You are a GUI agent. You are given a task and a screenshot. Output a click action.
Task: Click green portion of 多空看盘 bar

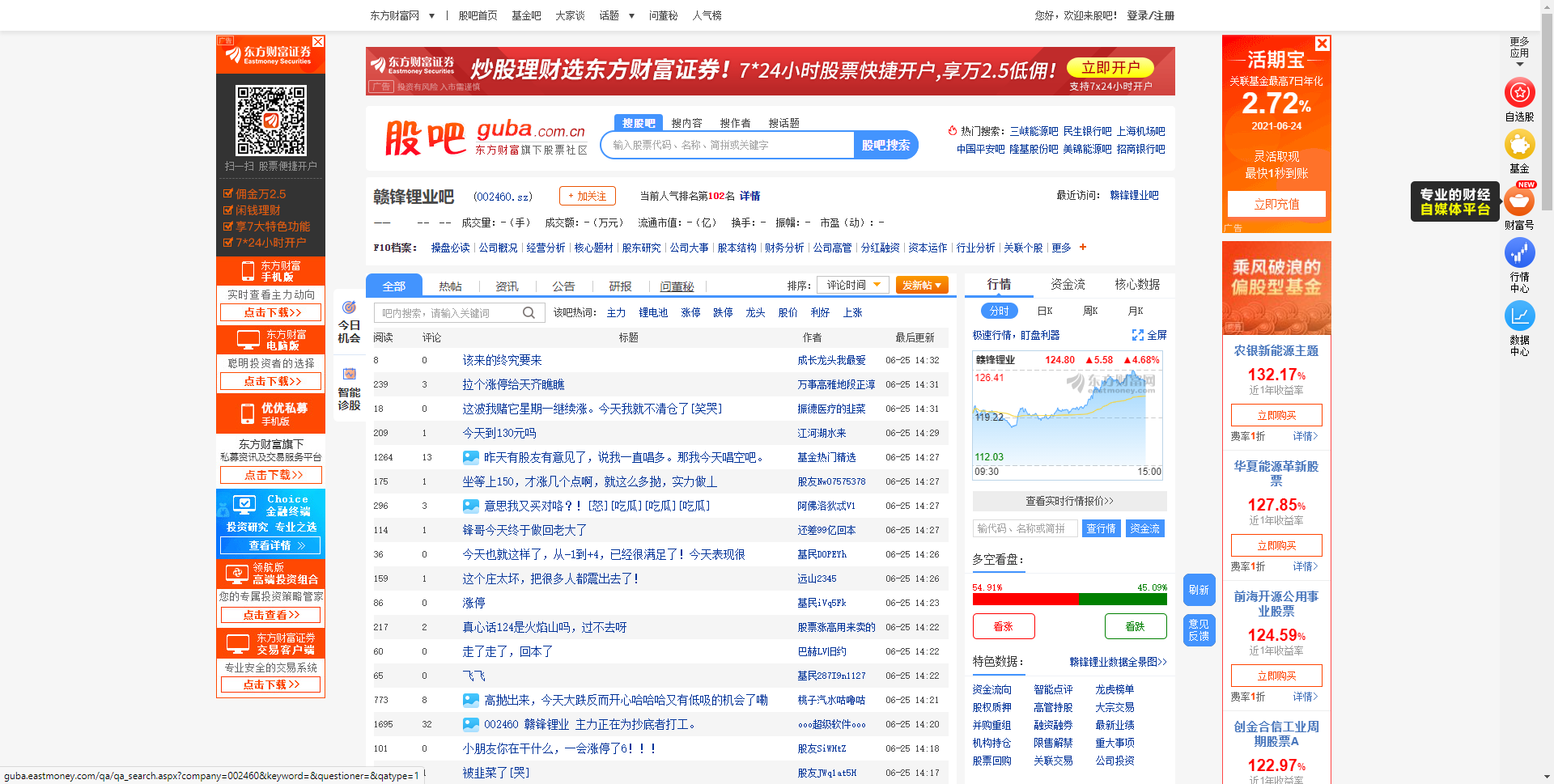1123,600
